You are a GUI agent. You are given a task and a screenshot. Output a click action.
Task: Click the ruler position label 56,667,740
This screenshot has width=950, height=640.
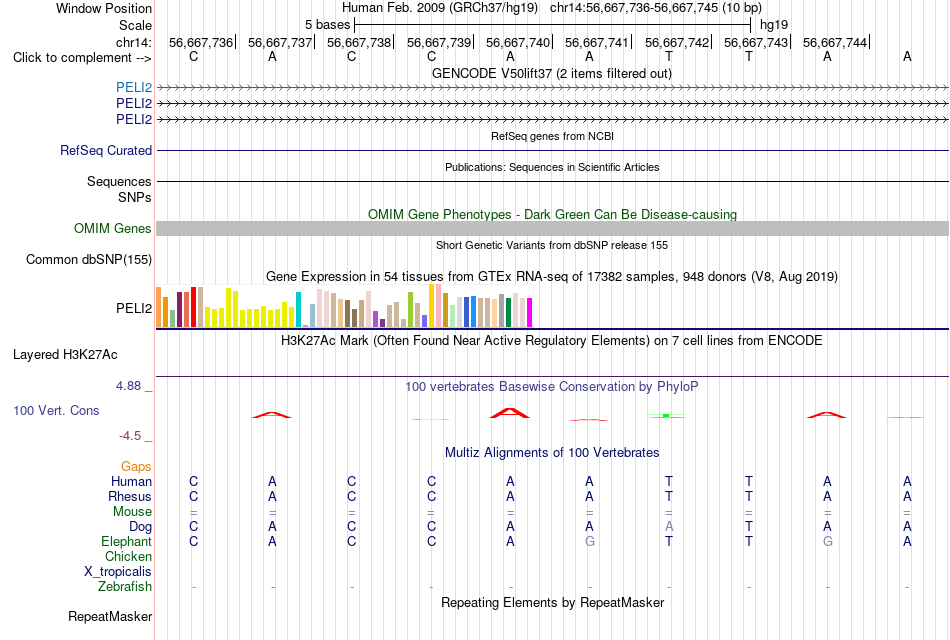click(518, 42)
